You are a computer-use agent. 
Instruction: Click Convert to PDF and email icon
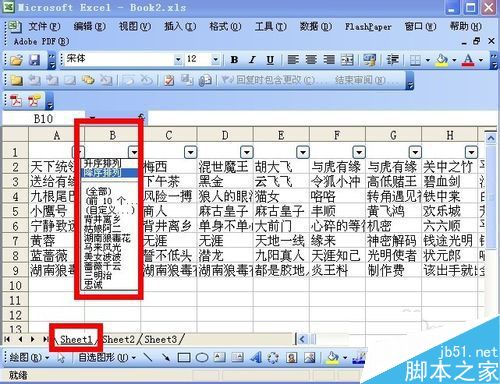point(34,100)
